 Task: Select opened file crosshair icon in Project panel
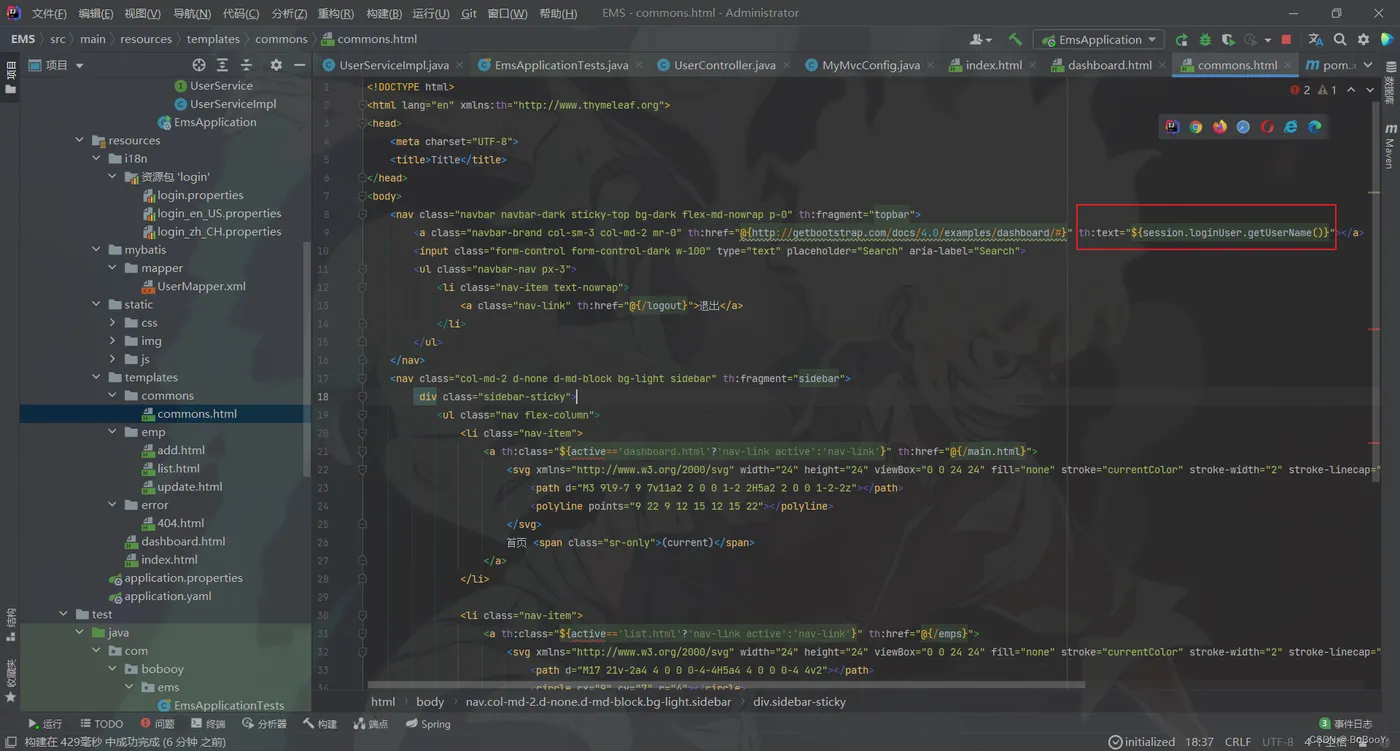coord(198,65)
